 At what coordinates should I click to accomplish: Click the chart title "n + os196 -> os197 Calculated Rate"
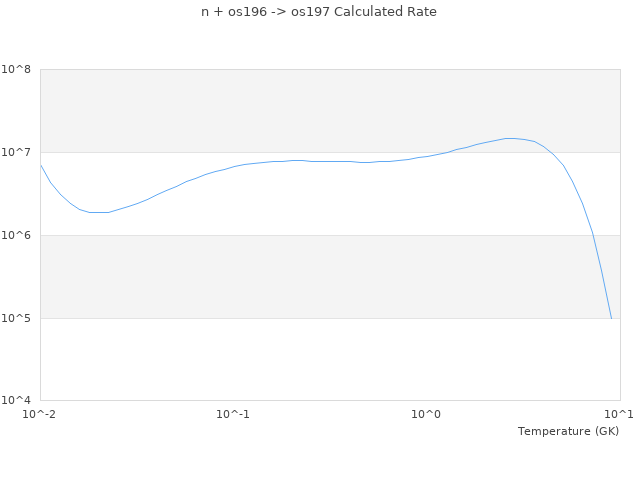[319, 12]
